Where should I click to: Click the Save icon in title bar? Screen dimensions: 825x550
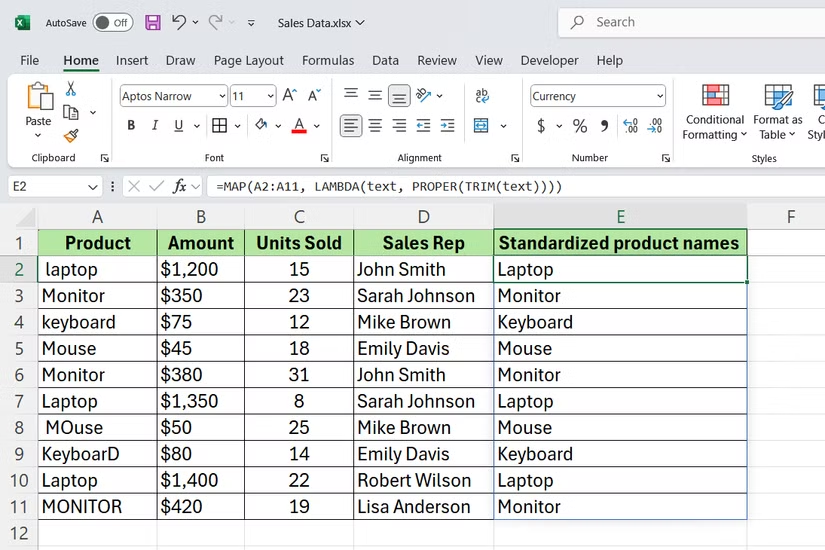coord(153,22)
